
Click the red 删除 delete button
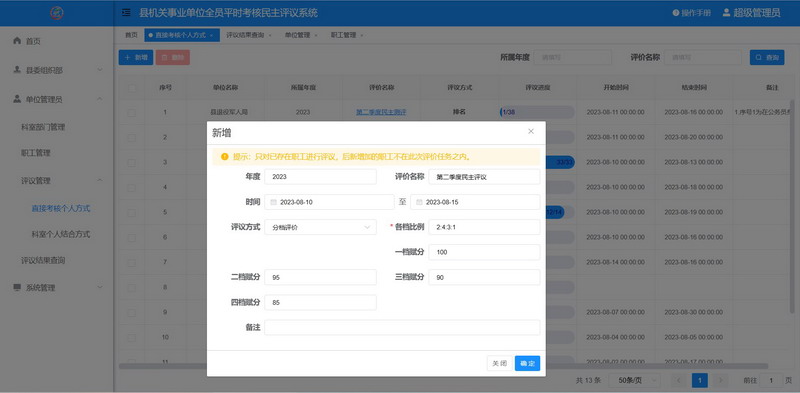point(172,58)
